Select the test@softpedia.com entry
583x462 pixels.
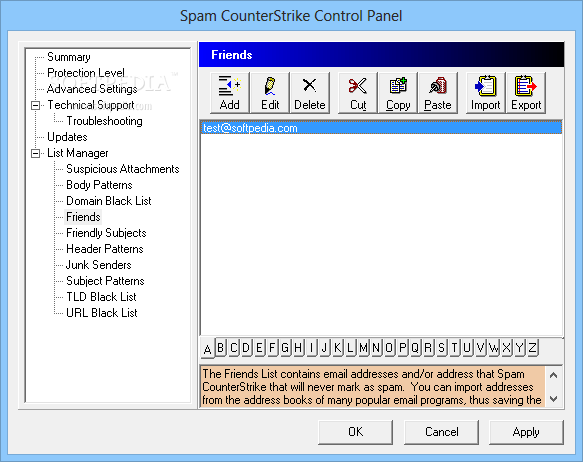[381, 128]
